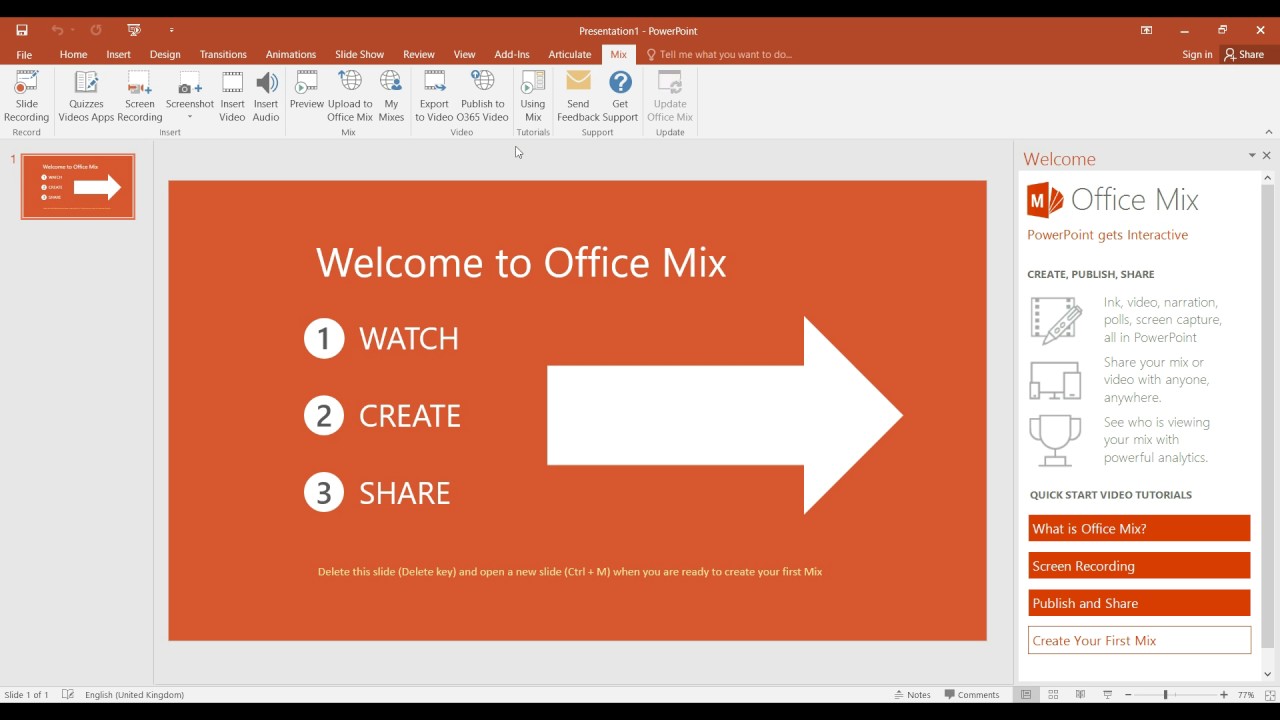Choose Insert Video from ribbon
This screenshot has width=1280, height=720.
pos(232,96)
